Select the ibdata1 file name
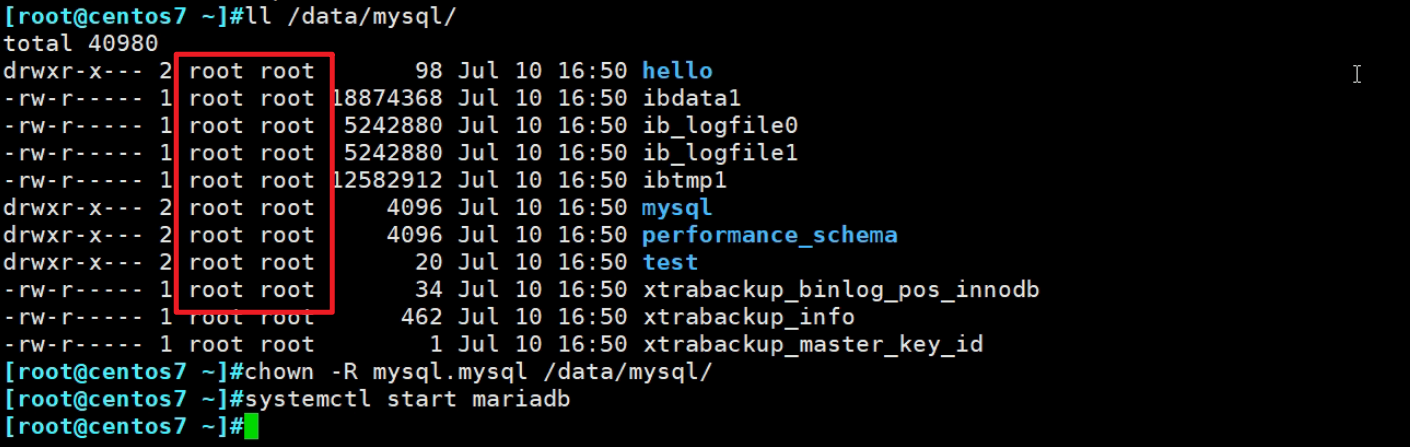 pyautogui.click(x=691, y=98)
